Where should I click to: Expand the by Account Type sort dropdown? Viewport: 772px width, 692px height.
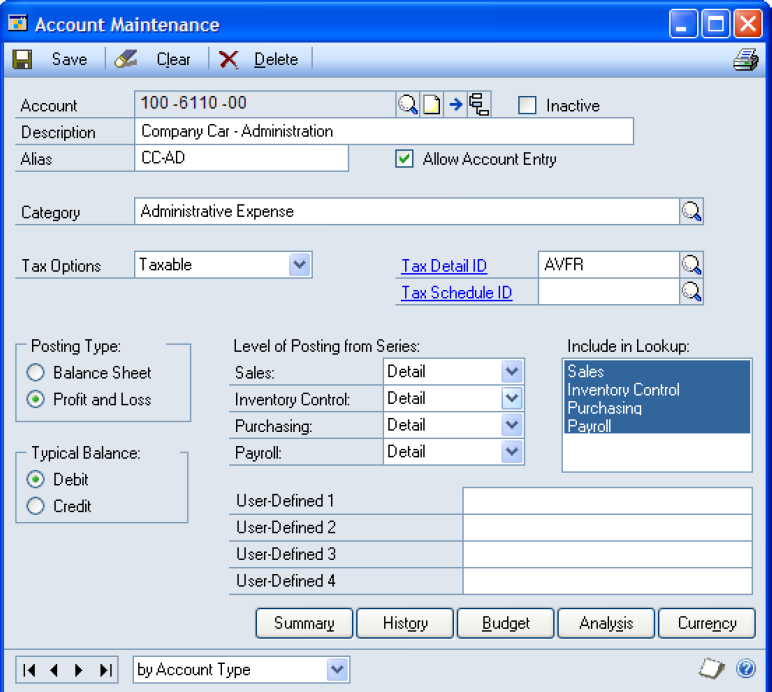coord(337,670)
